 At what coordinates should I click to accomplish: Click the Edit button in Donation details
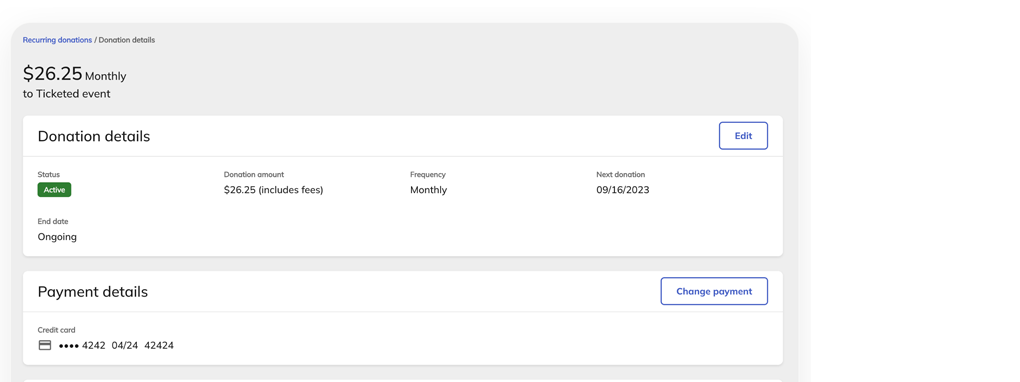tap(744, 136)
